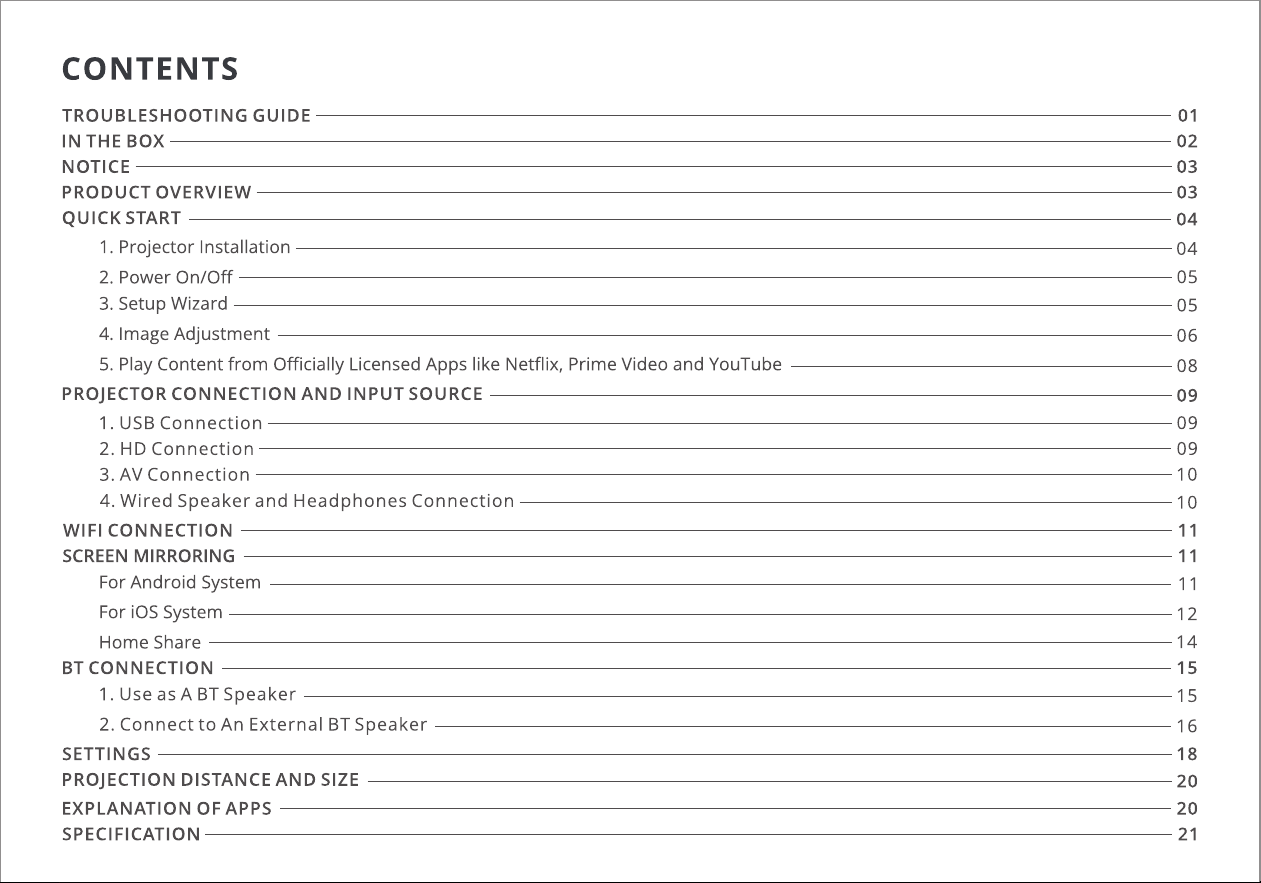1261x883 pixels.
Task: Open the Troubleshooting Guide contents entry
Action: [186, 115]
